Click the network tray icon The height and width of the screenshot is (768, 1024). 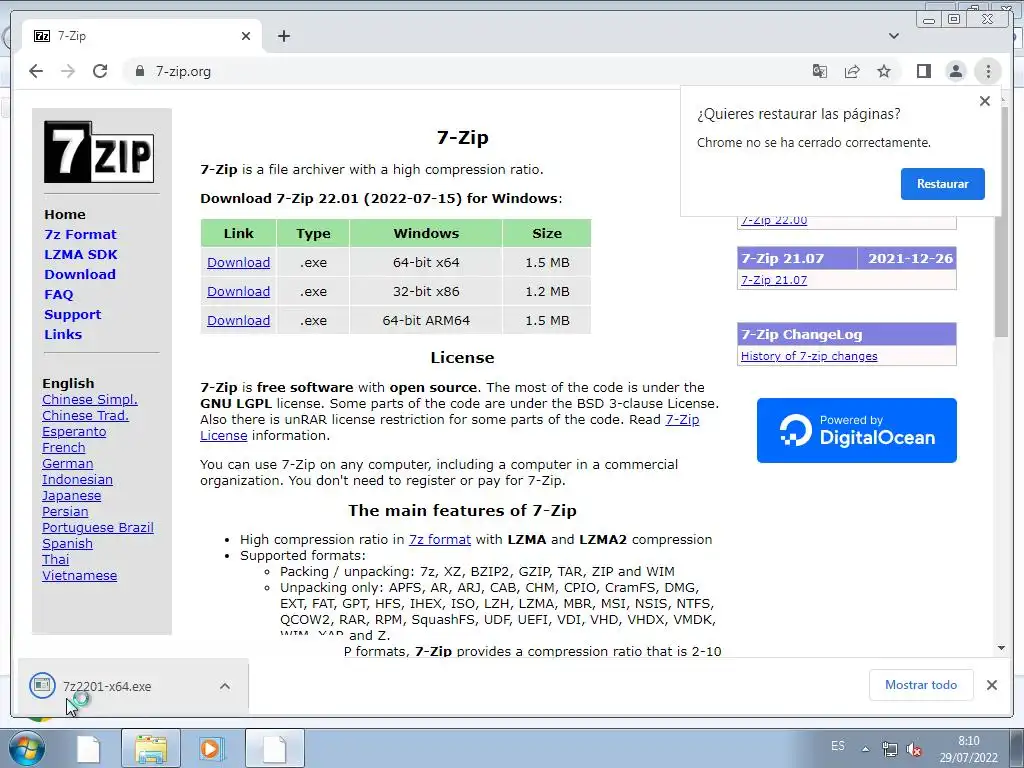pos(889,749)
